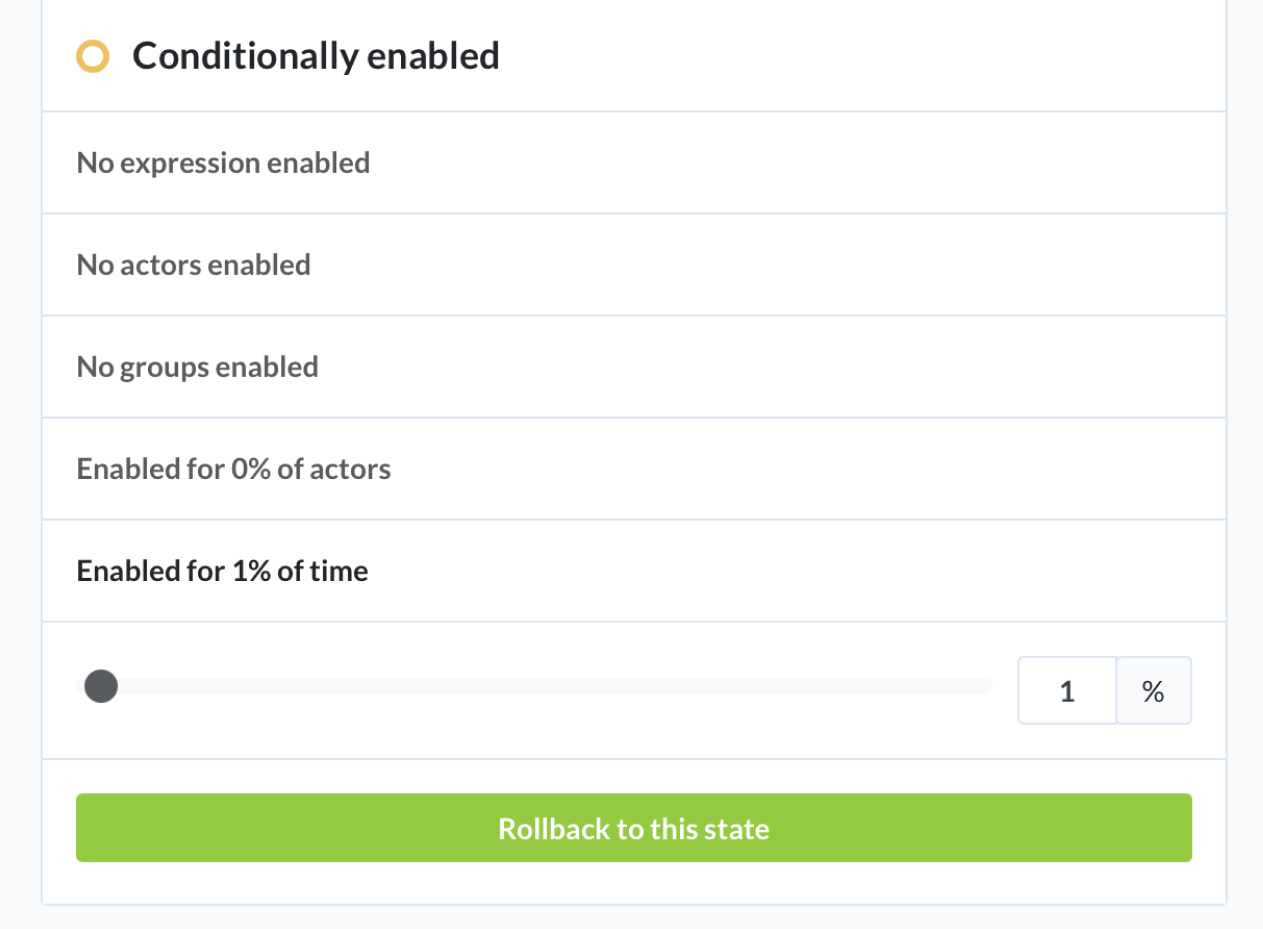Open the Enabled for 0% of actors row
This screenshot has height=929, width=1263.
[233, 468]
